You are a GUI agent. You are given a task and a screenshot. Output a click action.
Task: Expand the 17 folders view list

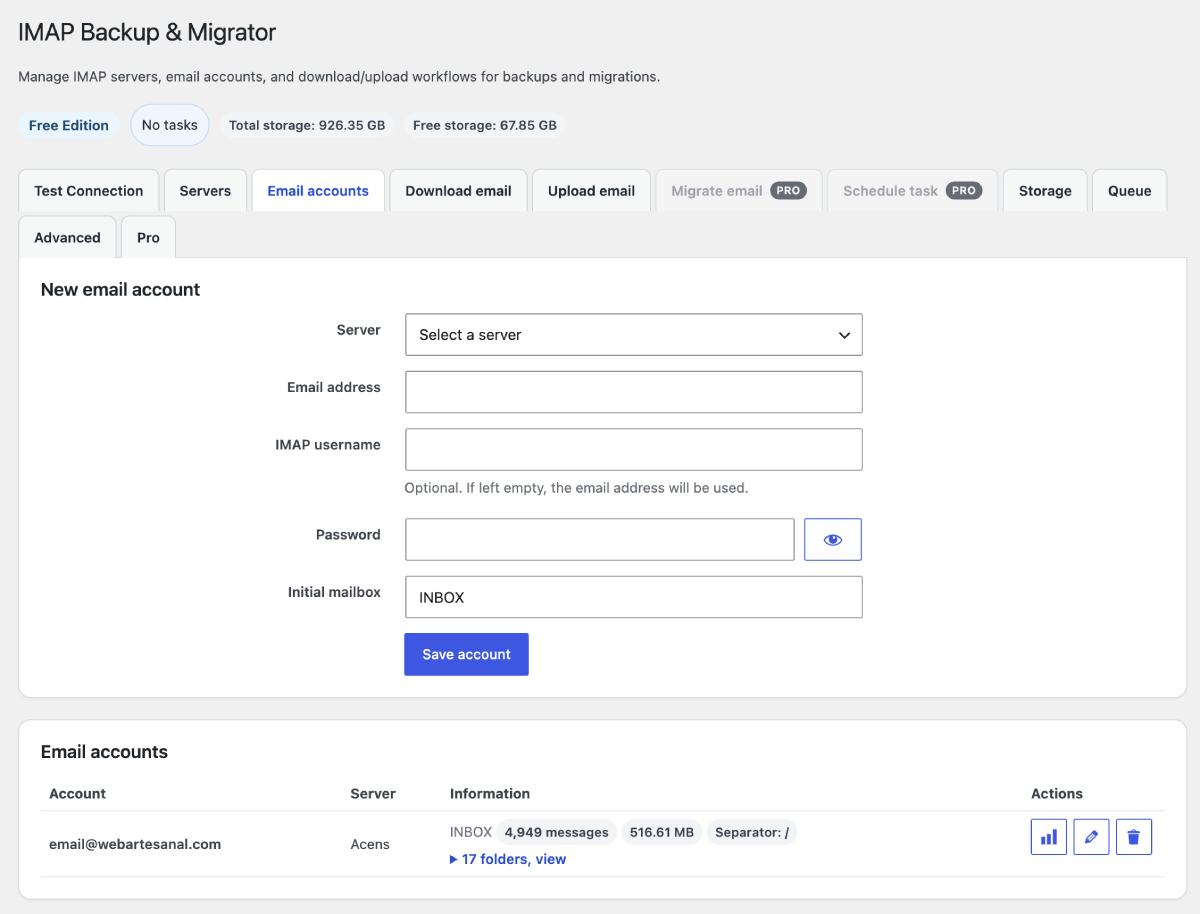click(508, 859)
